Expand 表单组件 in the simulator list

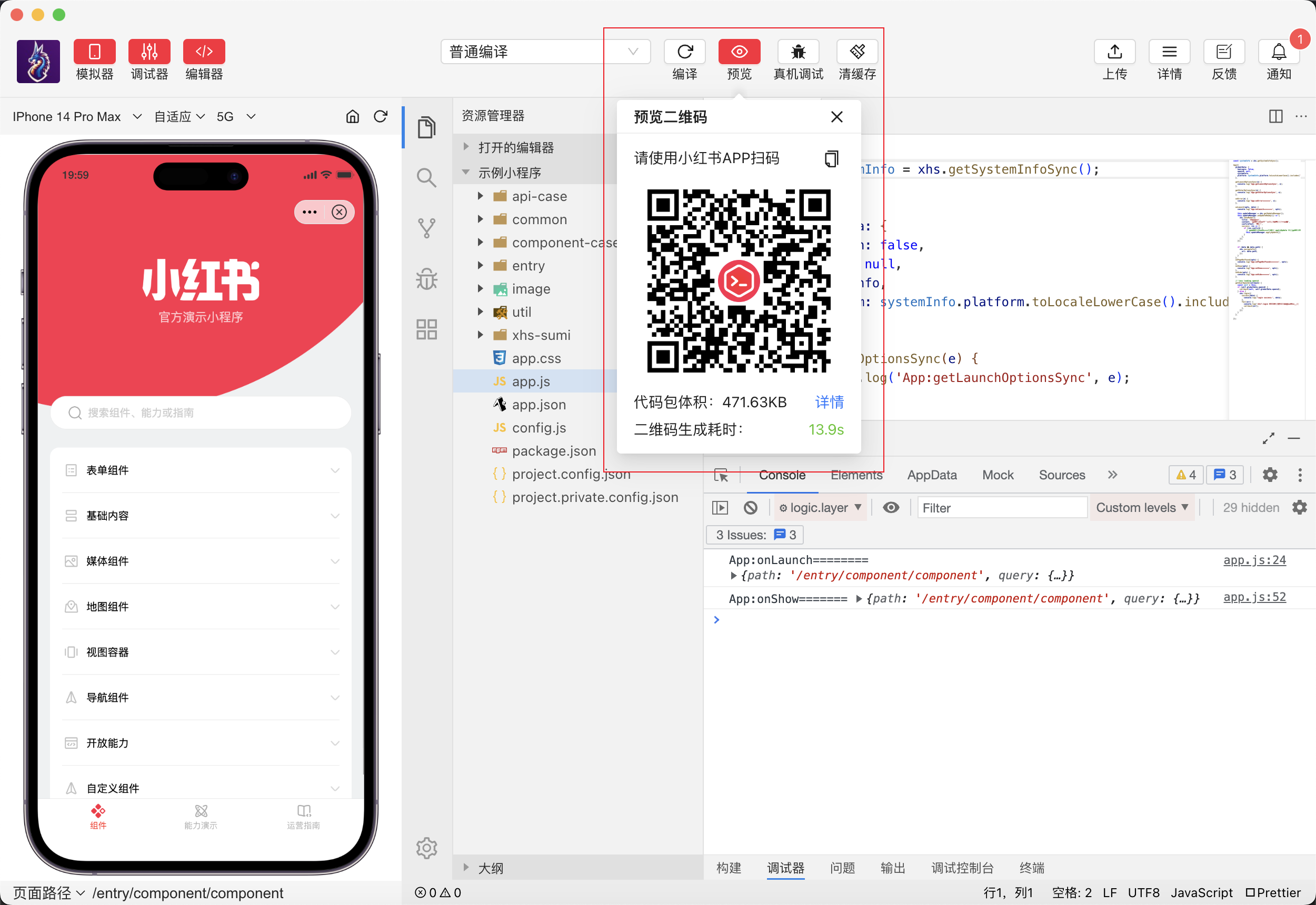[201, 470]
